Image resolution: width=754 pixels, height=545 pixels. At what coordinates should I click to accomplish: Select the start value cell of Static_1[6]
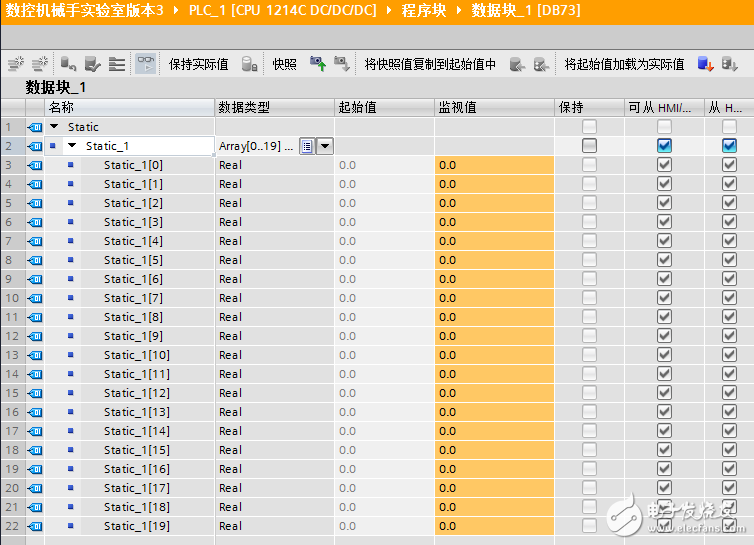click(385, 279)
